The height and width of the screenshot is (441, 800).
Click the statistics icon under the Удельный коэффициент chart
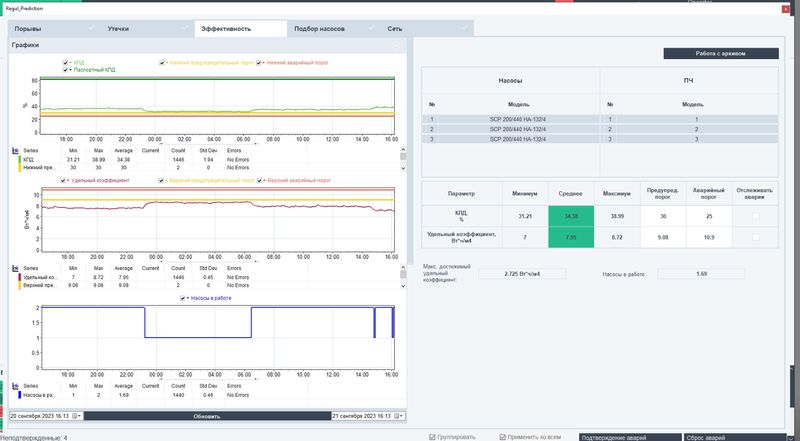pyautogui.click(x=14, y=269)
